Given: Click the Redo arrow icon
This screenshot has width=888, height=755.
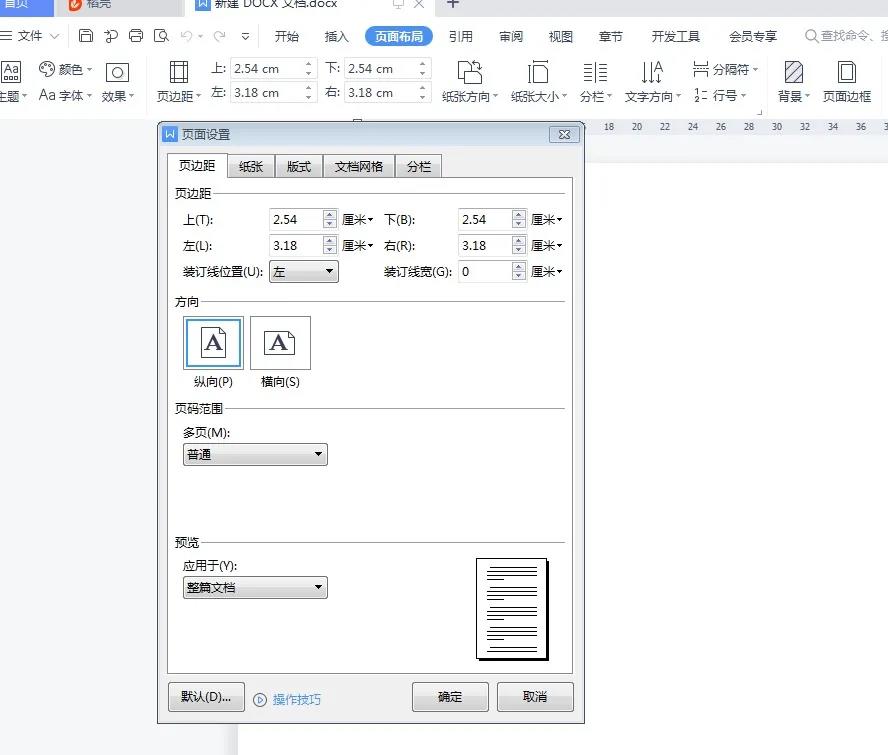Looking at the screenshot, I should (x=220, y=36).
